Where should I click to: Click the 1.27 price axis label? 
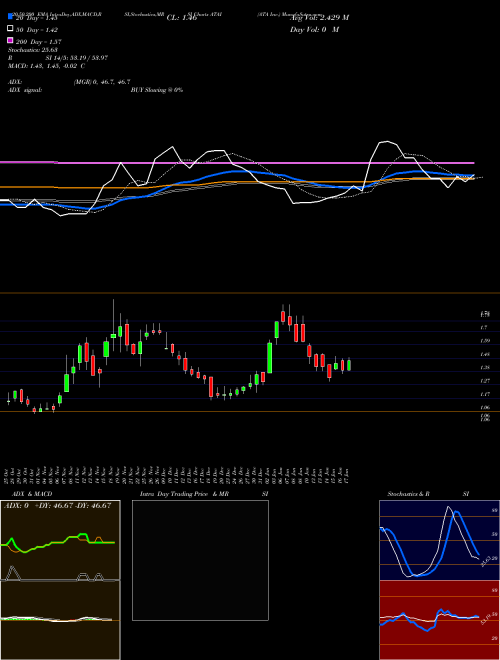coord(484,381)
